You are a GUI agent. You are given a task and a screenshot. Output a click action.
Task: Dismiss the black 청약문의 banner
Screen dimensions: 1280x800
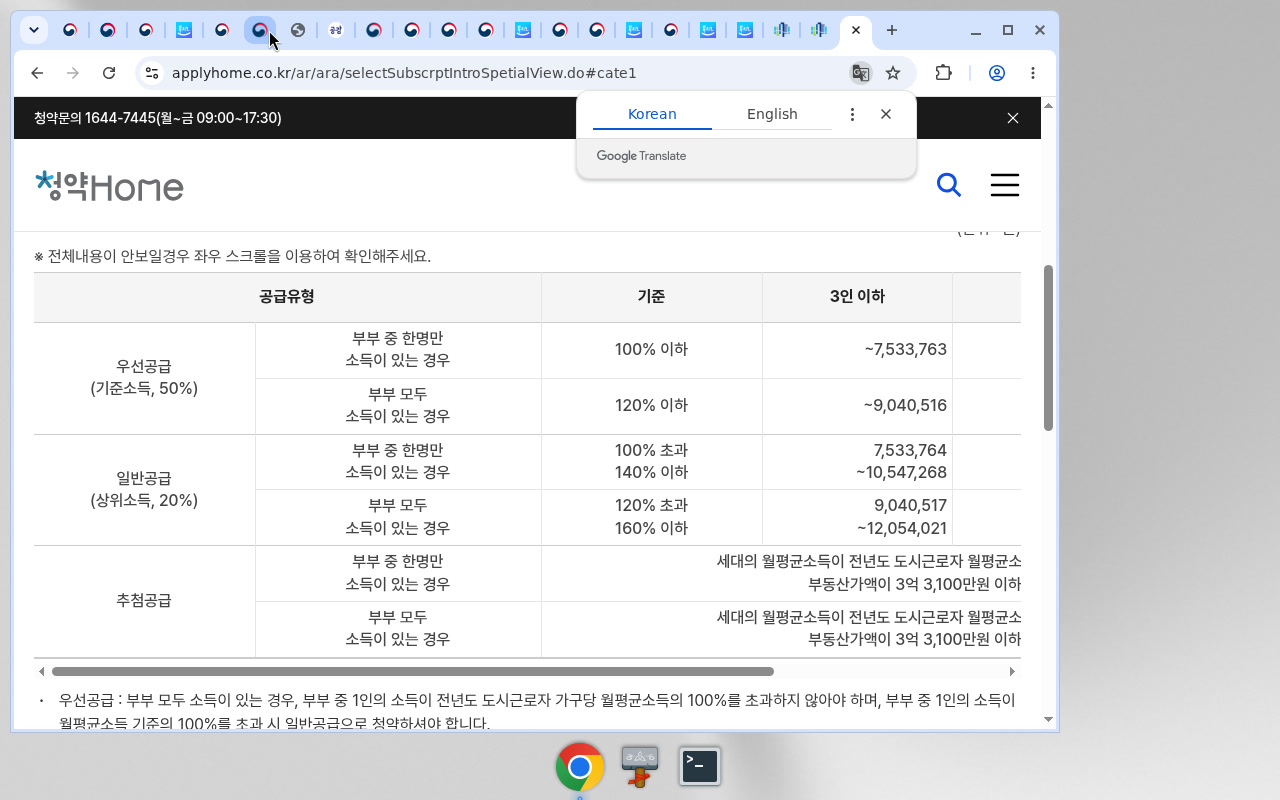click(x=1013, y=118)
